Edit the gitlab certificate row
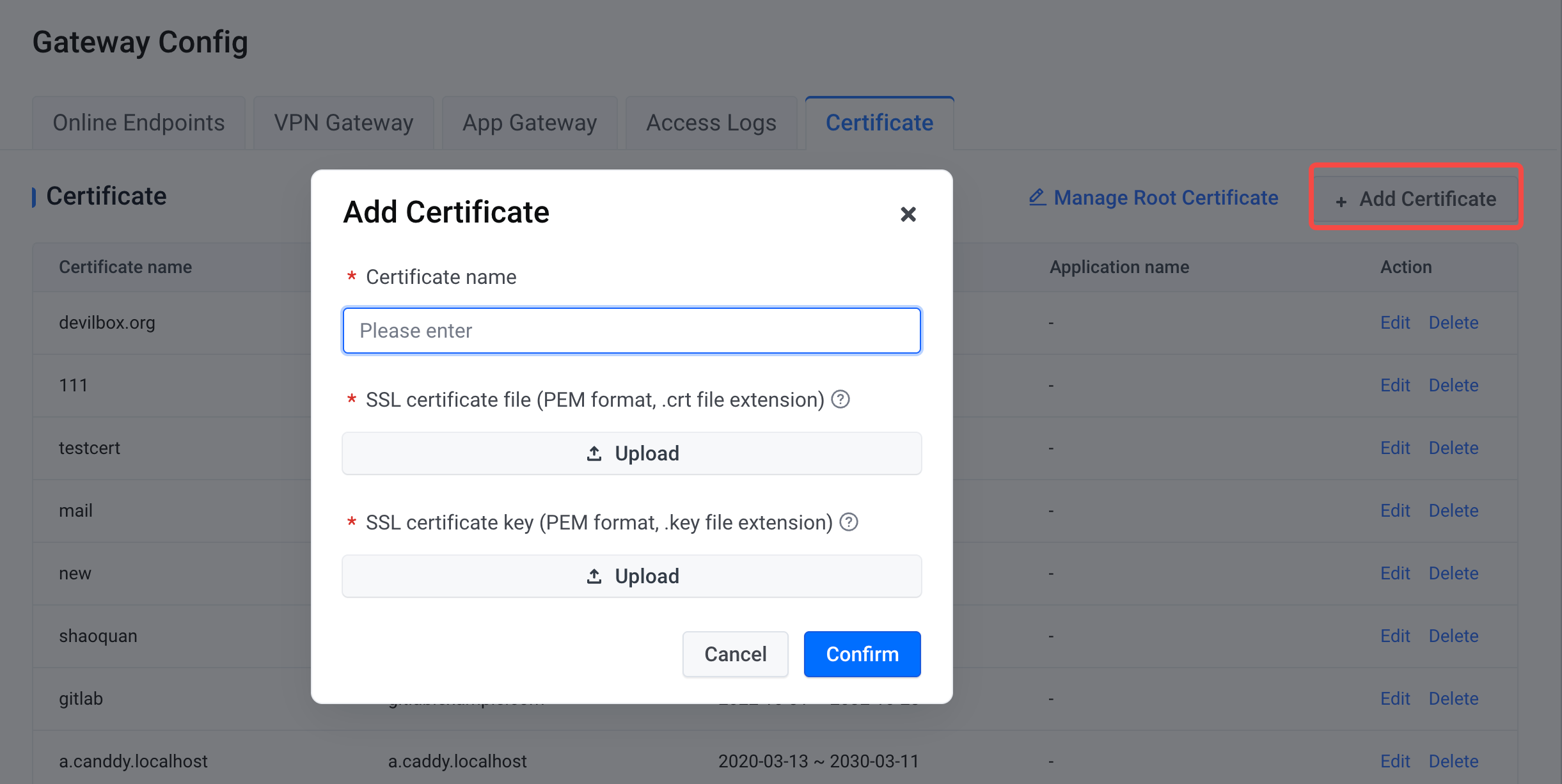 tap(1394, 698)
